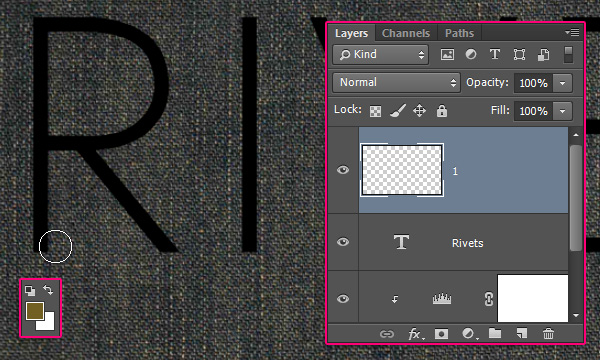Open the Kind filter dropdown
The width and height of the screenshot is (600, 360).
pyautogui.click(x=380, y=54)
